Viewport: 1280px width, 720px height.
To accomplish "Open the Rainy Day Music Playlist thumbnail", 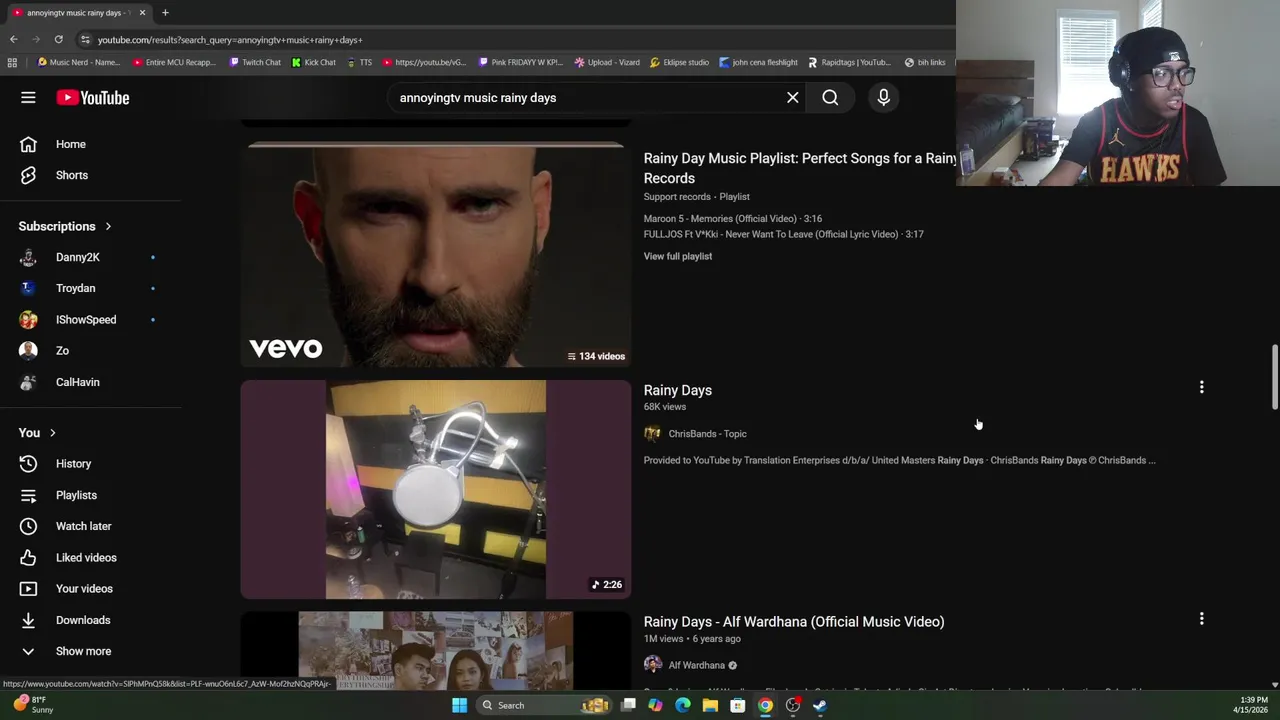I will pos(436,257).
